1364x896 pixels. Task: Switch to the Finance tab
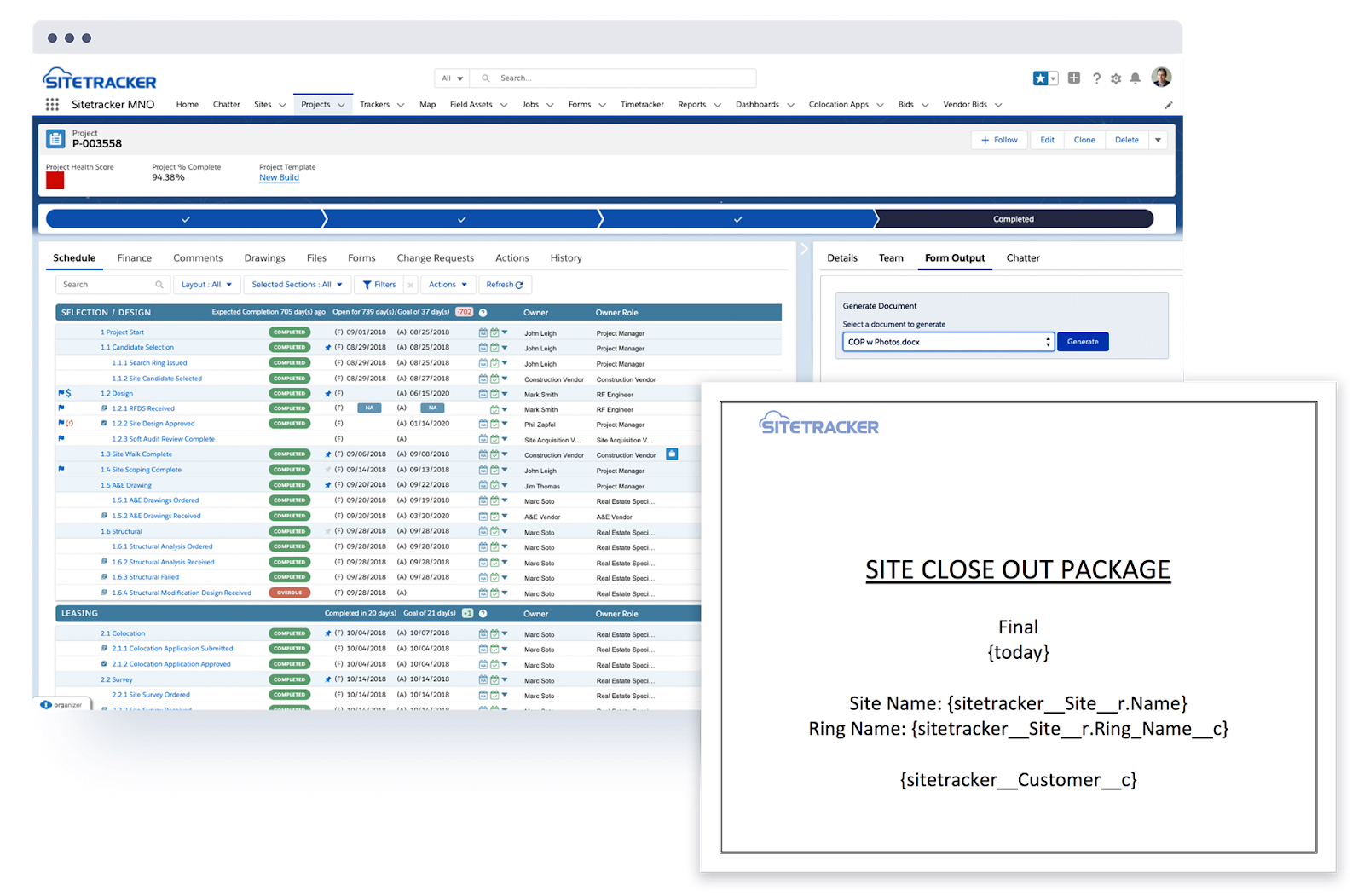[135, 258]
